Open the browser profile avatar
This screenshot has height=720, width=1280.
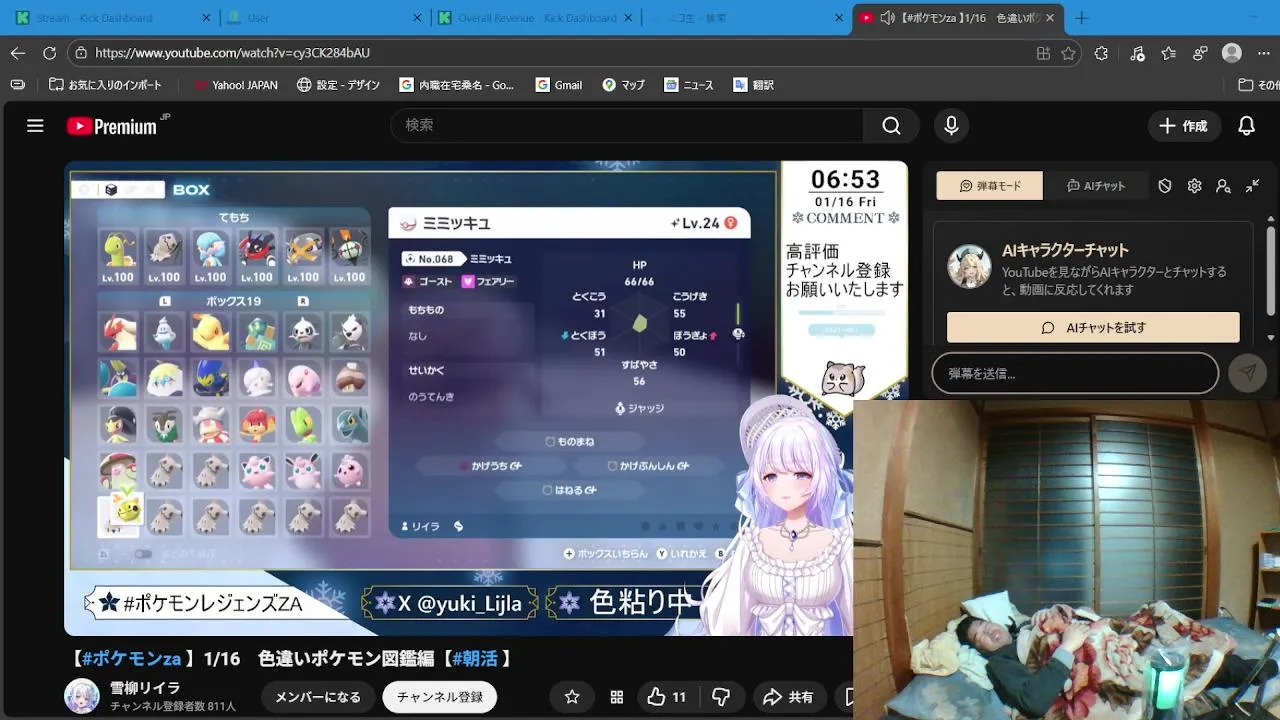pyautogui.click(x=1232, y=53)
